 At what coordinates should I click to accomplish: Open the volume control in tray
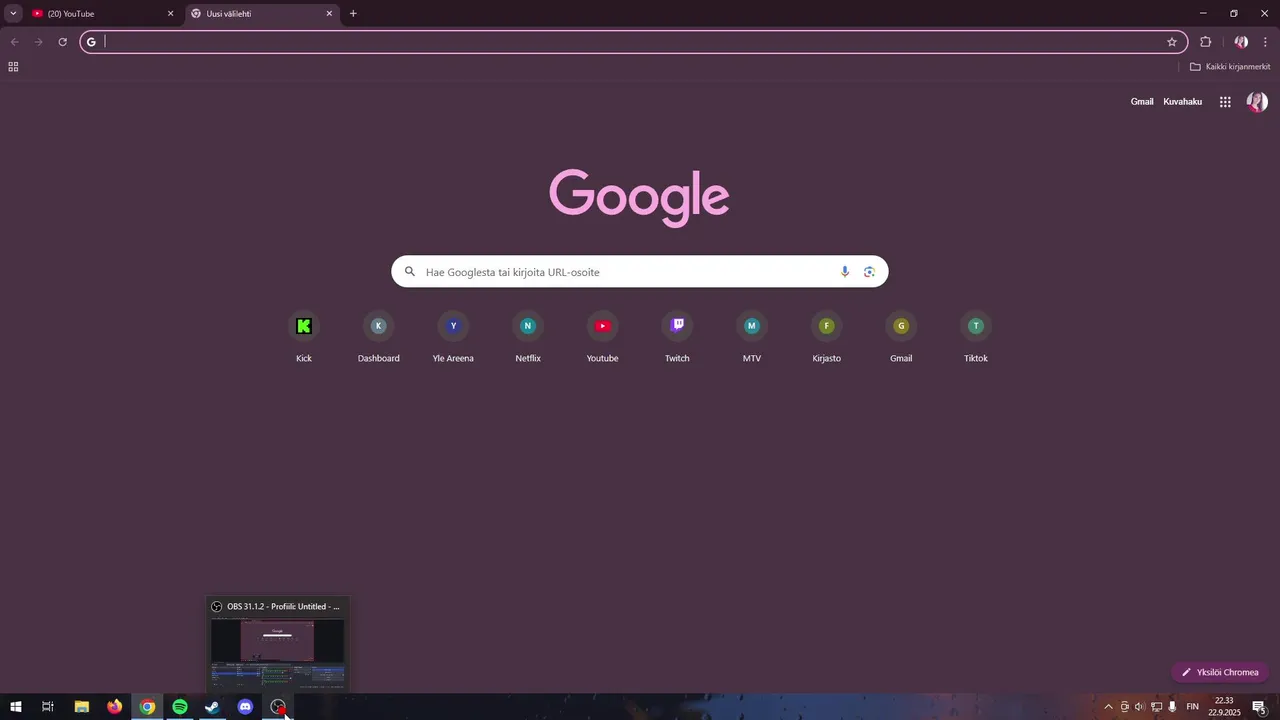click(1140, 707)
